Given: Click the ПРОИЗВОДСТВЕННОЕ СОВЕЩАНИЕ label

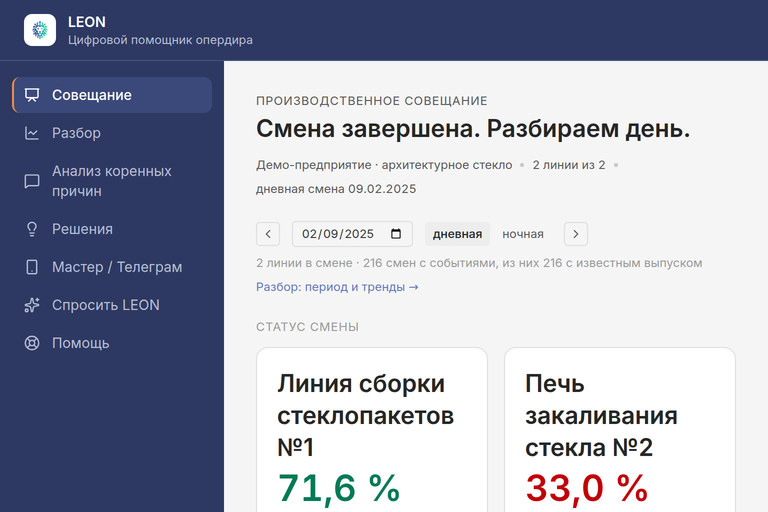Looking at the screenshot, I should (x=372, y=101).
